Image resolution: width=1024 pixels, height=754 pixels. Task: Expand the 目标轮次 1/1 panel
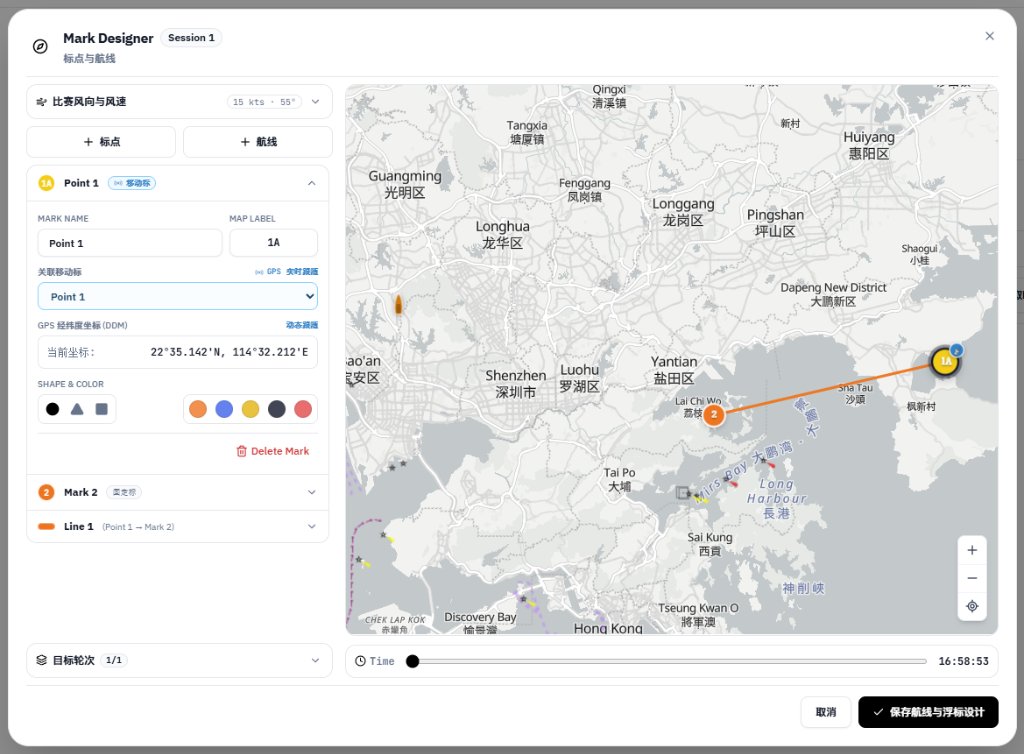[315, 660]
